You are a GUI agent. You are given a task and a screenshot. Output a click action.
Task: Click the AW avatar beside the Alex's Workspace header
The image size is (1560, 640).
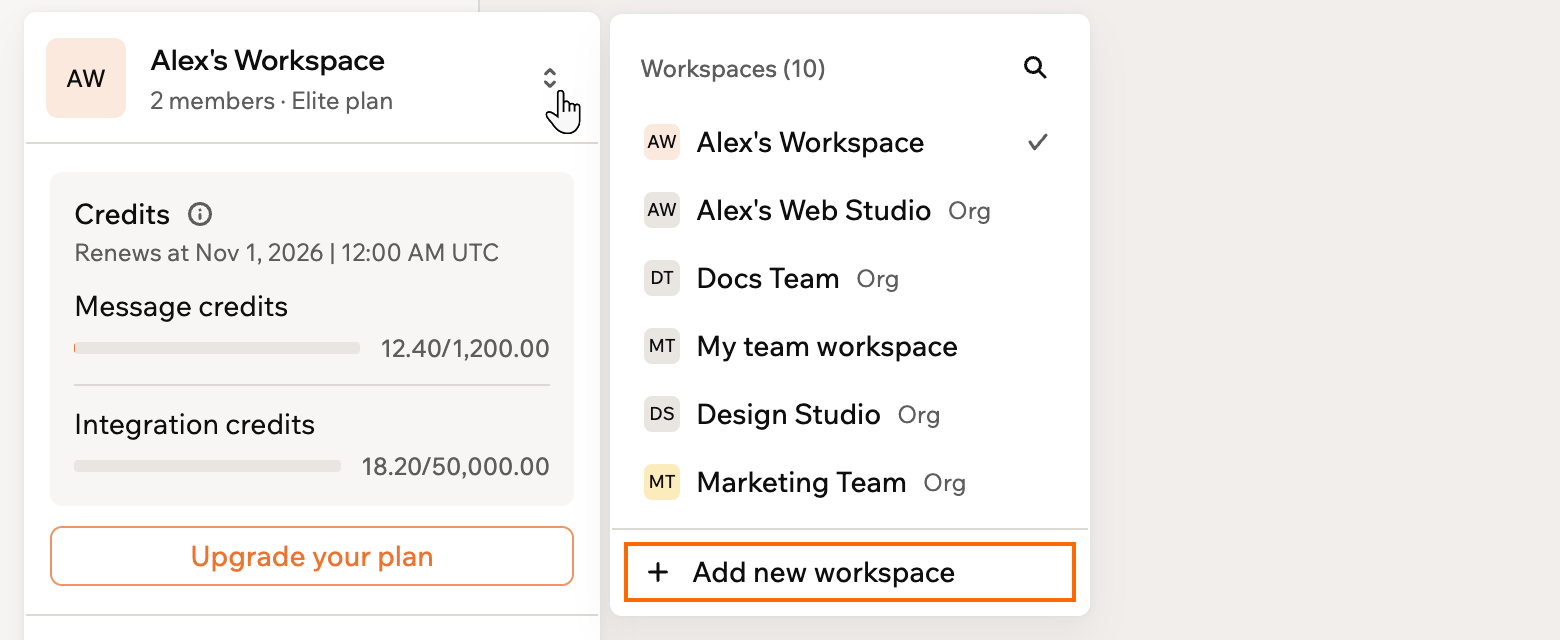click(86, 78)
